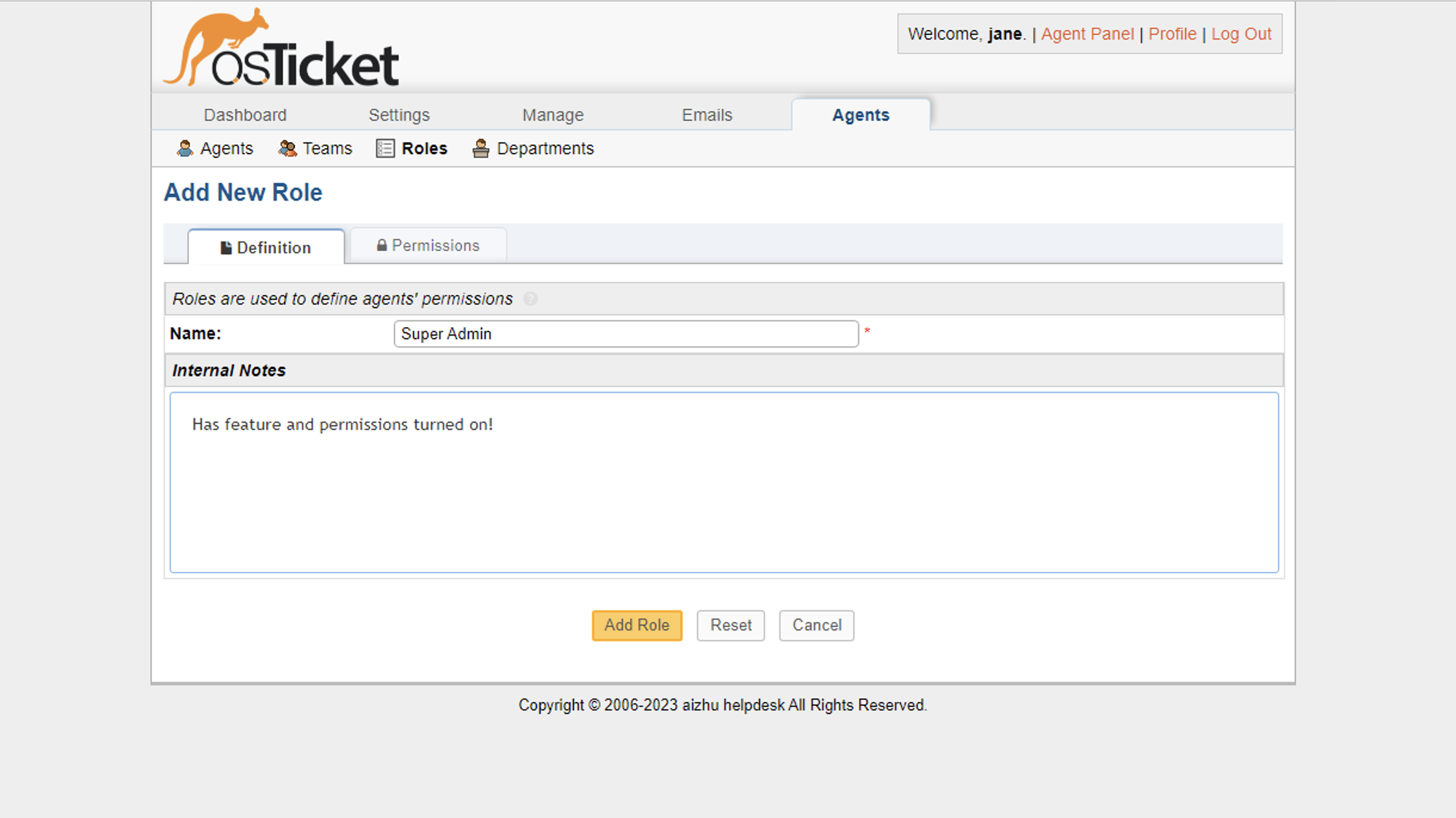The height and width of the screenshot is (818, 1456).
Task: Select the Agents icon below the main tabs
Action: point(185,148)
